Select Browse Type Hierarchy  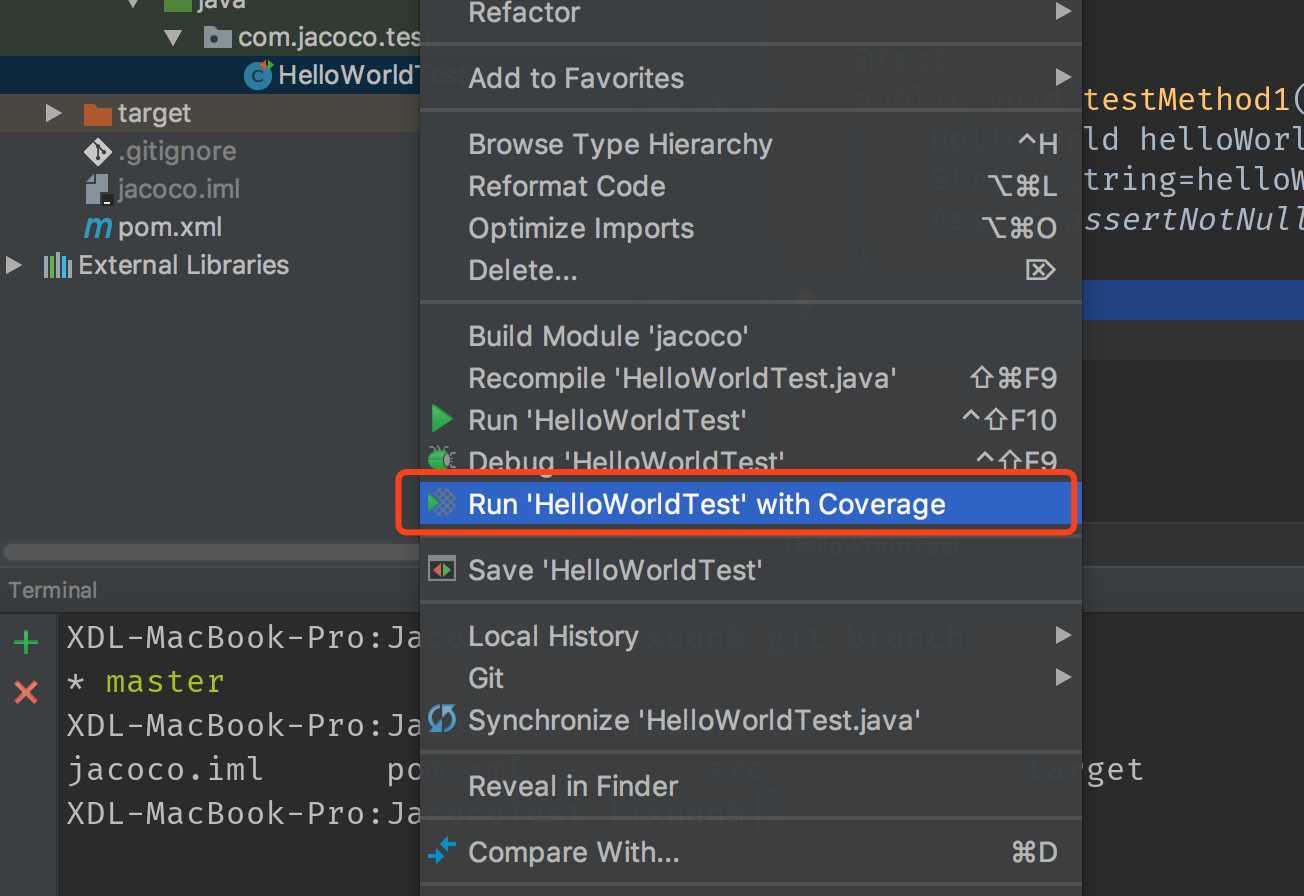click(x=750, y=144)
